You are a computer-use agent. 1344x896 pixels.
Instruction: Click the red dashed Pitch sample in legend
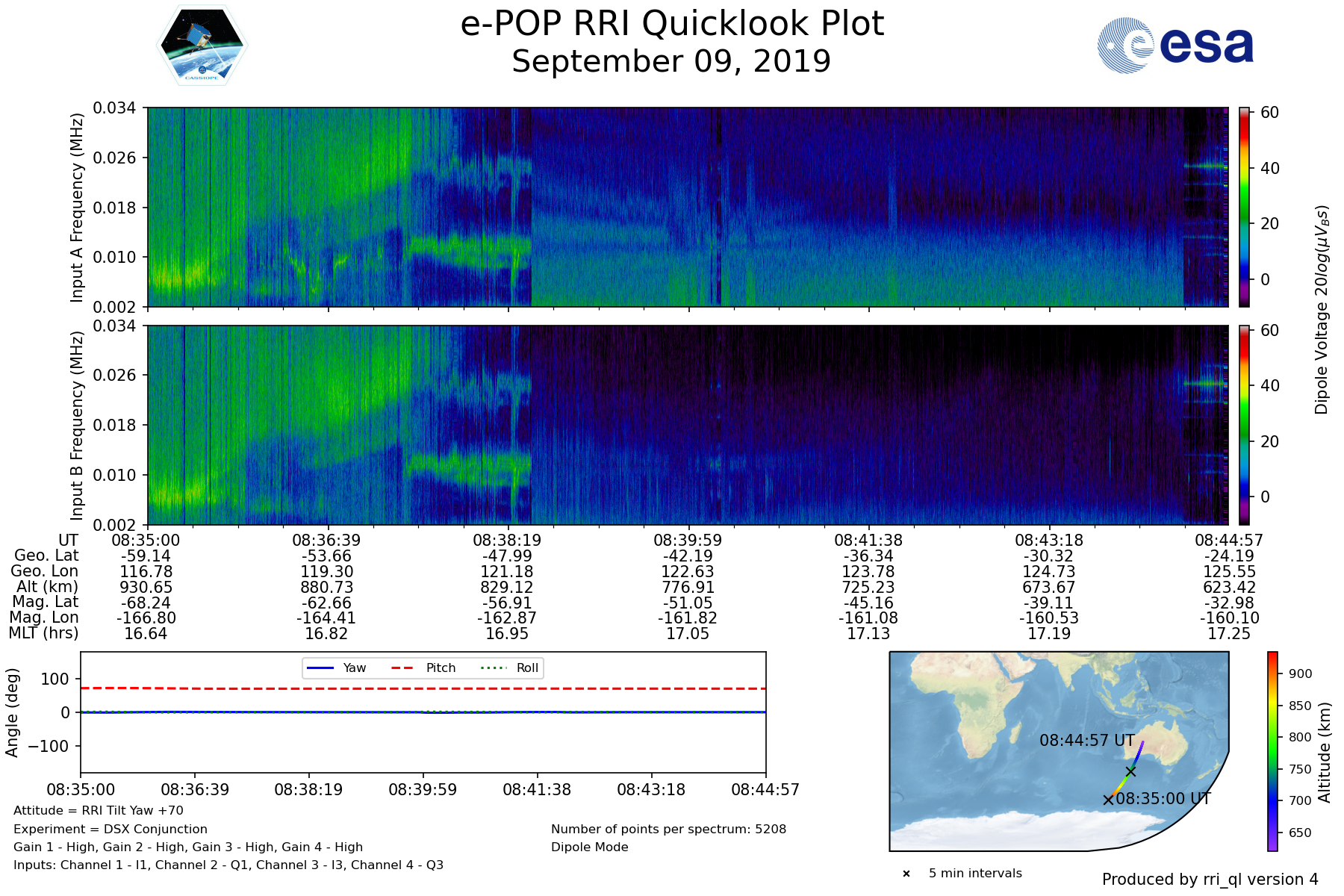[x=403, y=668]
